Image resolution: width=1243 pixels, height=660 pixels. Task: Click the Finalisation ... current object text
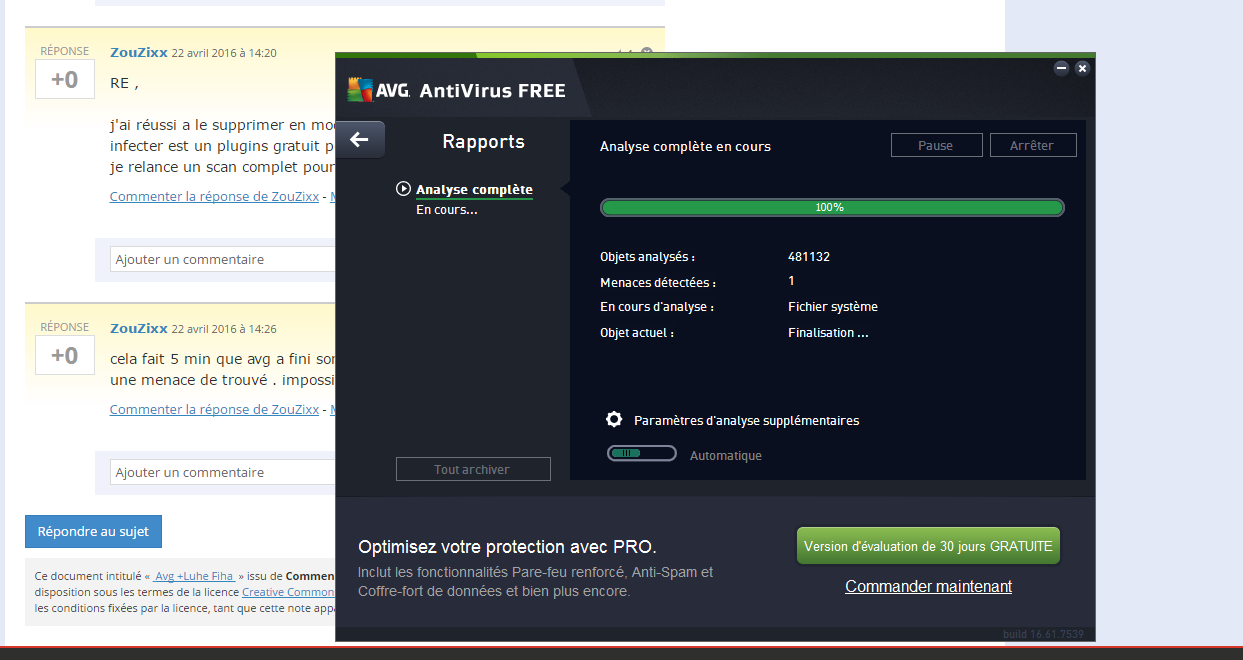pos(828,333)
